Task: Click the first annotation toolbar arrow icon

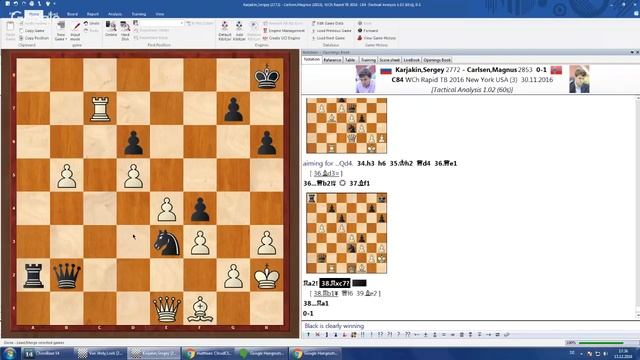Action: click(308, 334)
